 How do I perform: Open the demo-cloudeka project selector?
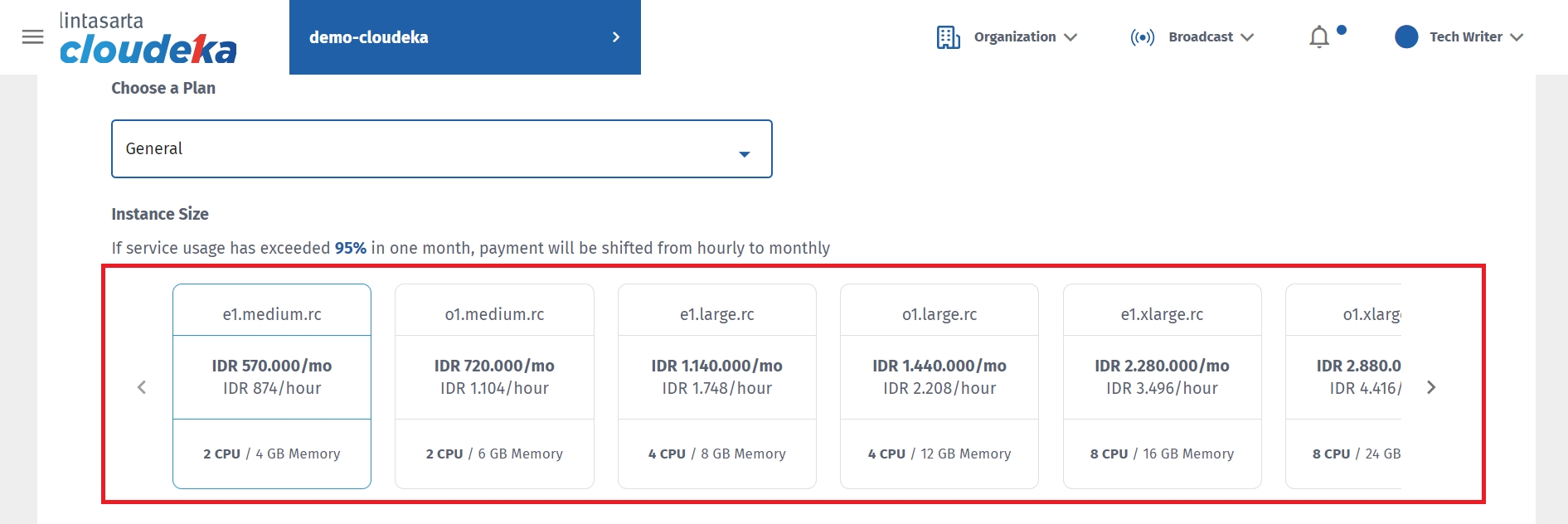(x=464, y=37)
